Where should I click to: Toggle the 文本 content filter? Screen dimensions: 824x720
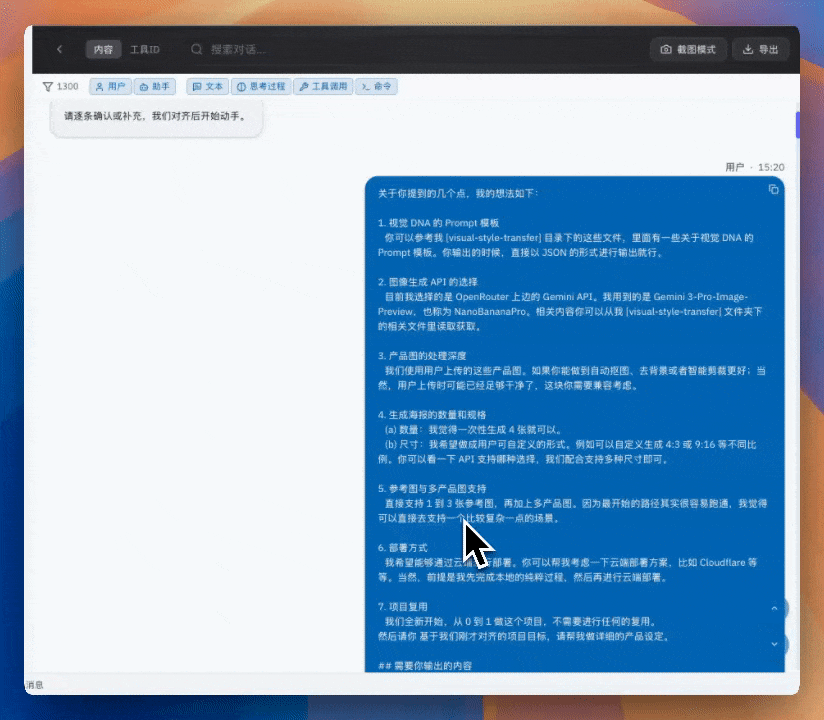(208, 87)
